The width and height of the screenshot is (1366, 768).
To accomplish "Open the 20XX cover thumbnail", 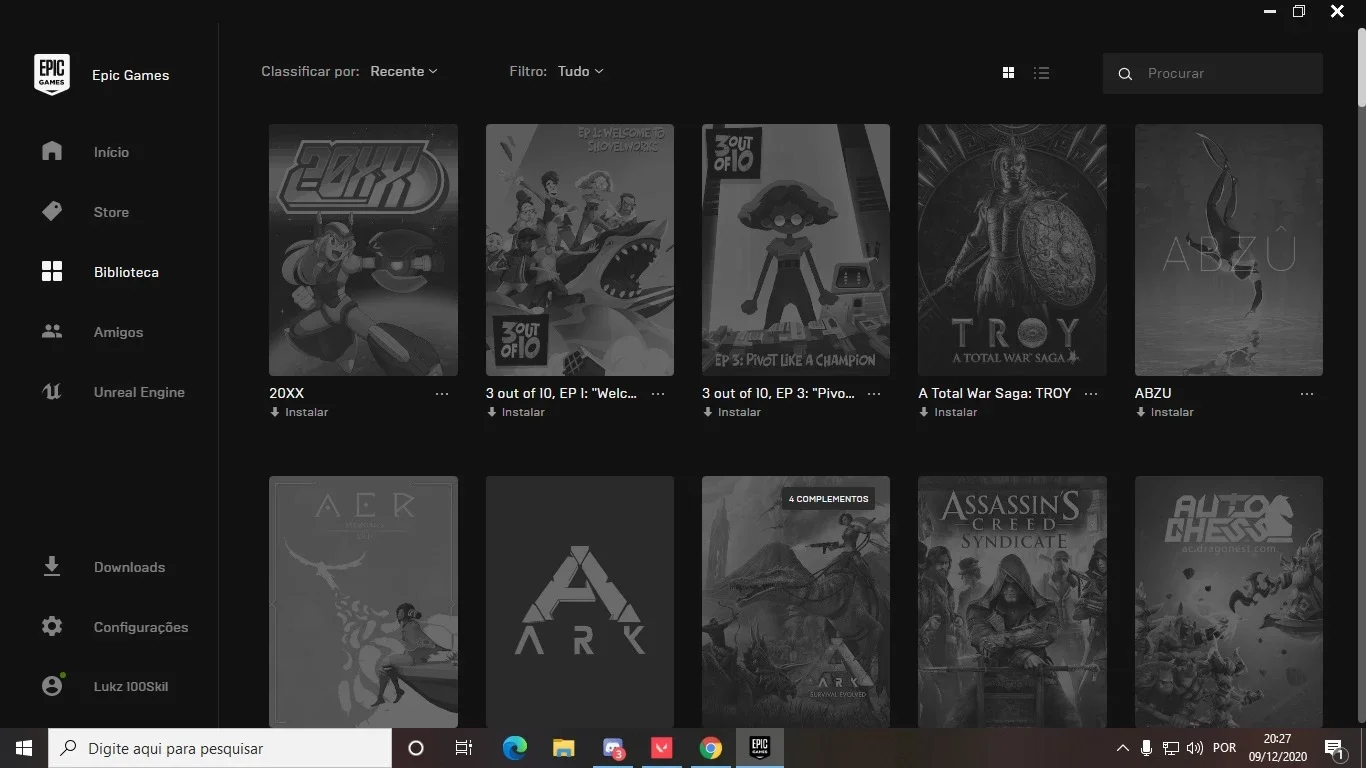I will click(x=363, y=250).
